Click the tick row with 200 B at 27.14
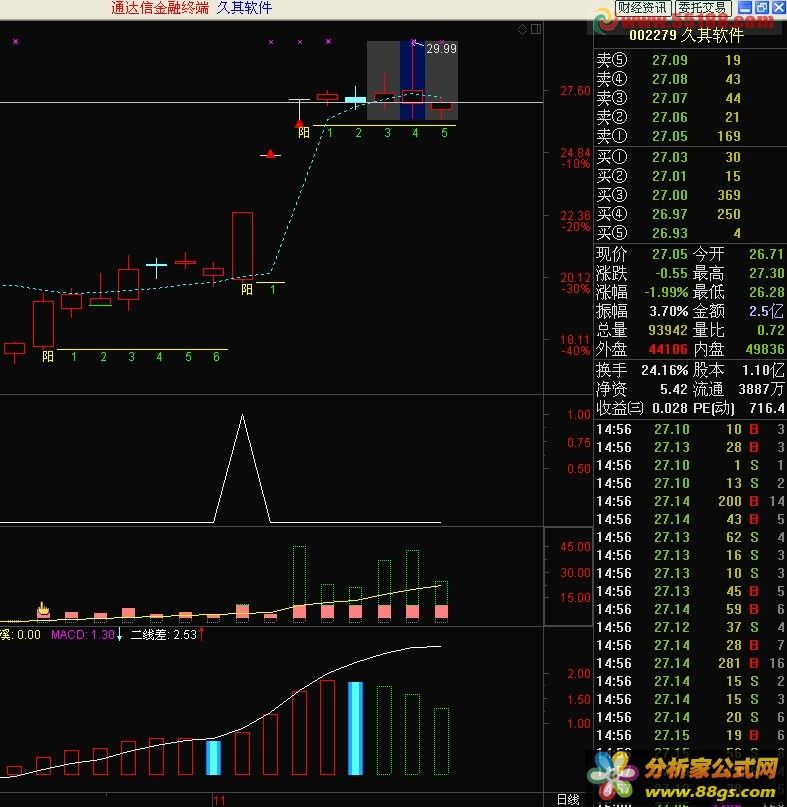 pyautogui.click(x=690, y=501)
